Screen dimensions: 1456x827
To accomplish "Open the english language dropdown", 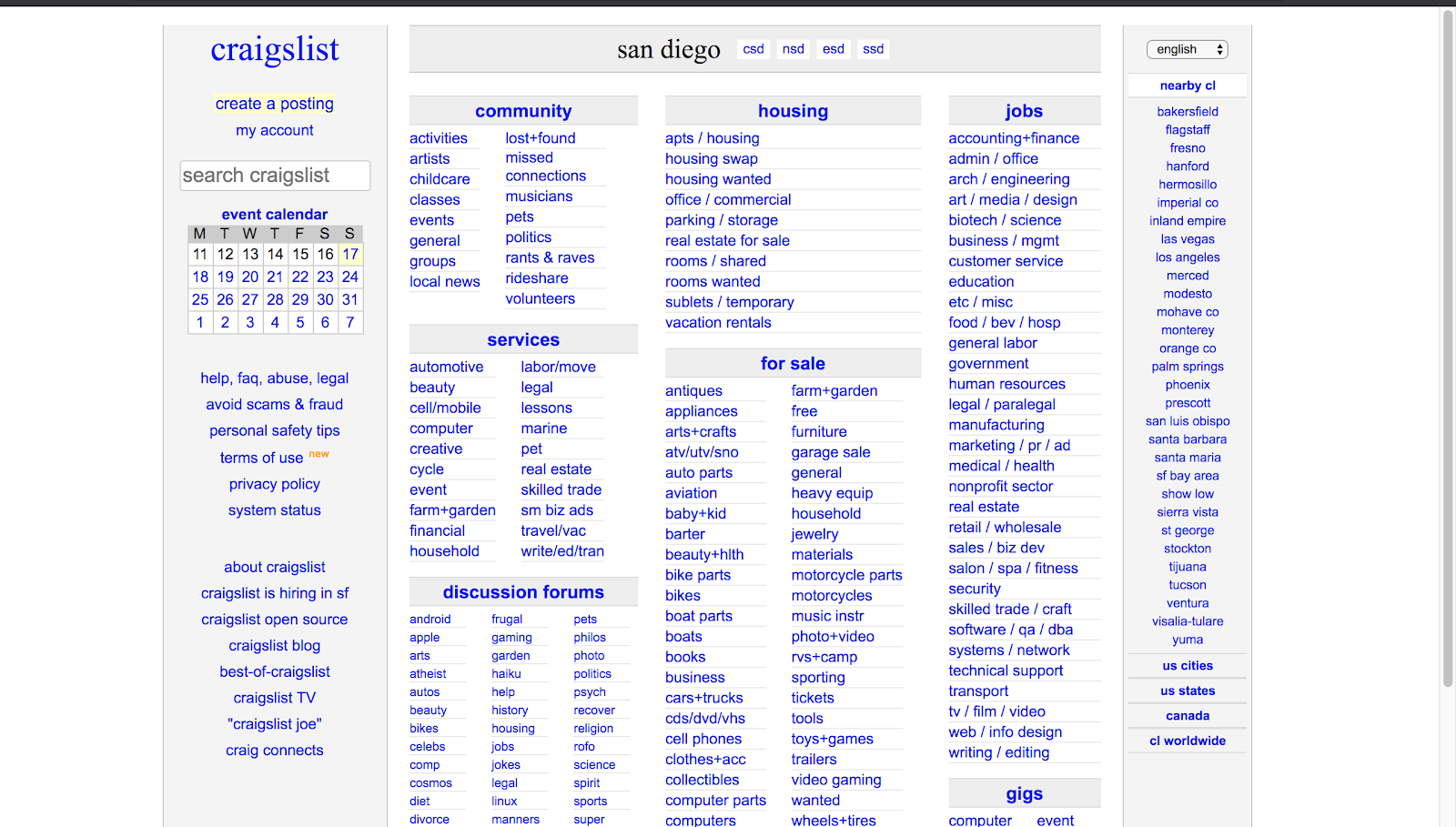I will point(1186,49).
